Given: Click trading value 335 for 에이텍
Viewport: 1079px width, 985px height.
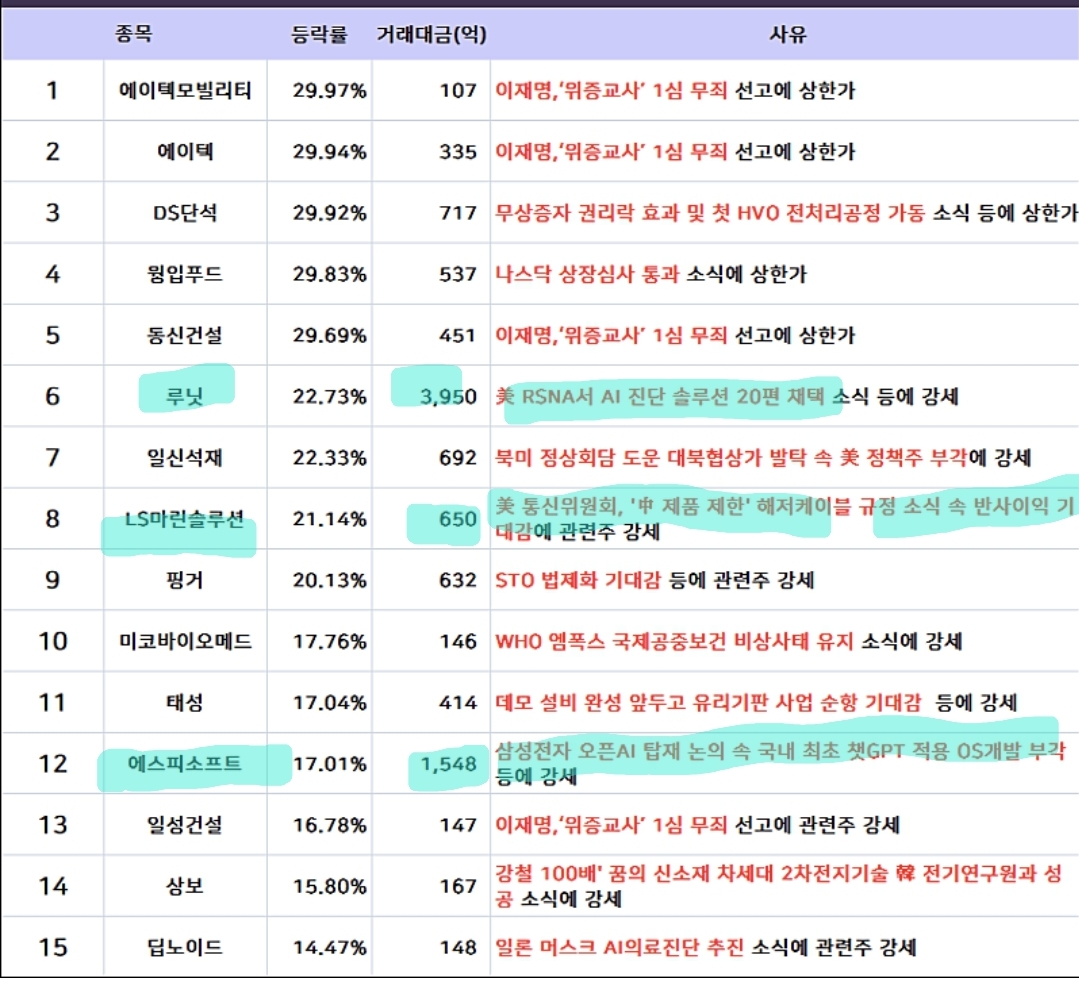Looking at the screenshot, I should point(458,151).
